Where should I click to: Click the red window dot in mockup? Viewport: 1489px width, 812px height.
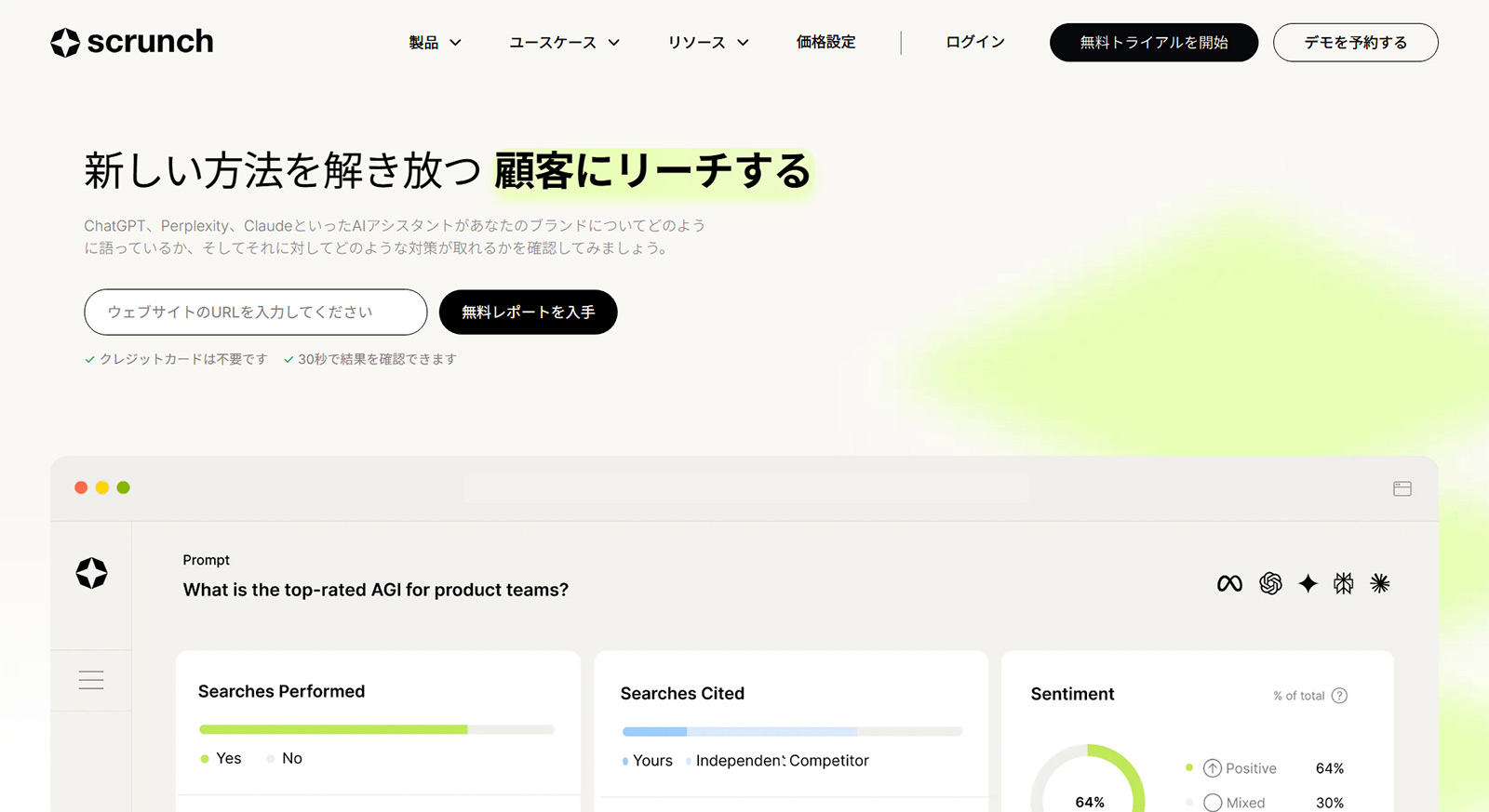[x=81, y=487]
